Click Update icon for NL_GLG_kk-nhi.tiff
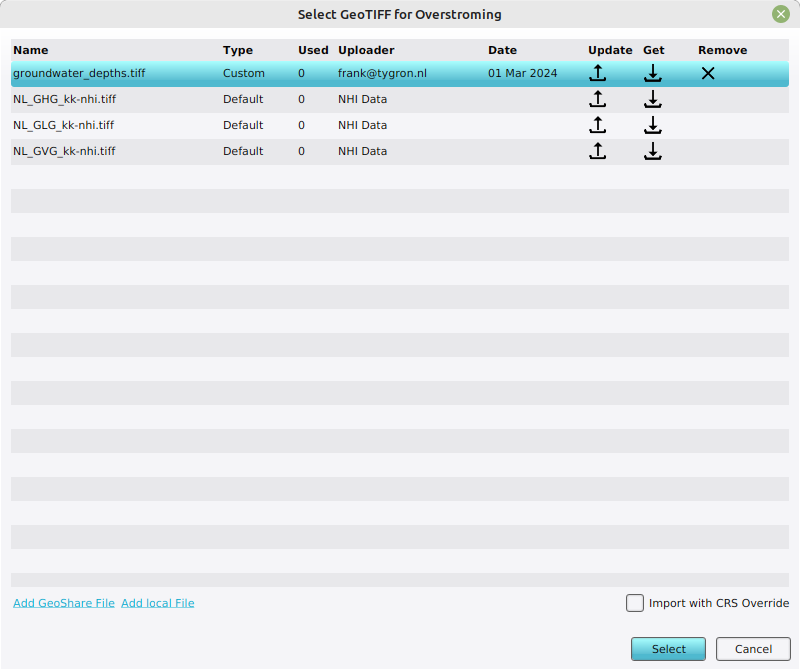Viewport: 800px width, 670px height. point(597,125)
